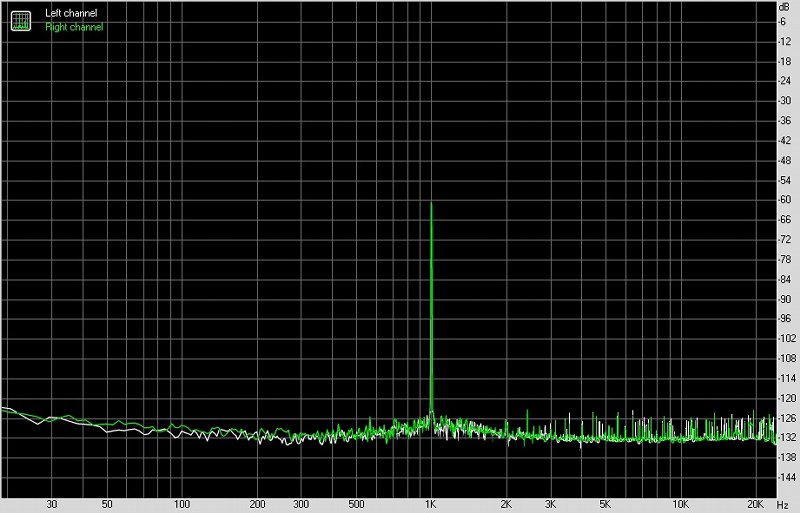This screenshot has width=800, height=513.
Task: Click the -60 dB axis label
Action: pyautogui.click(x=785, y=200)
